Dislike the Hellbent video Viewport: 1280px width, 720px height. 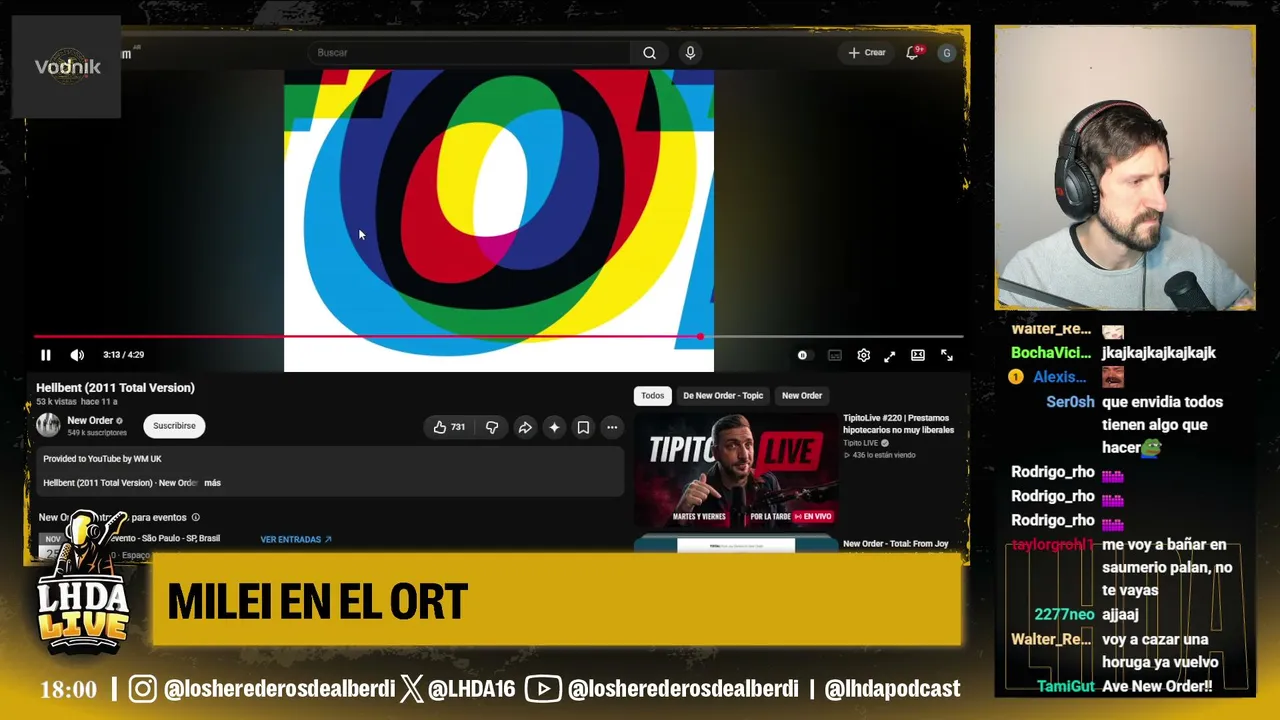tap(492, 427)
